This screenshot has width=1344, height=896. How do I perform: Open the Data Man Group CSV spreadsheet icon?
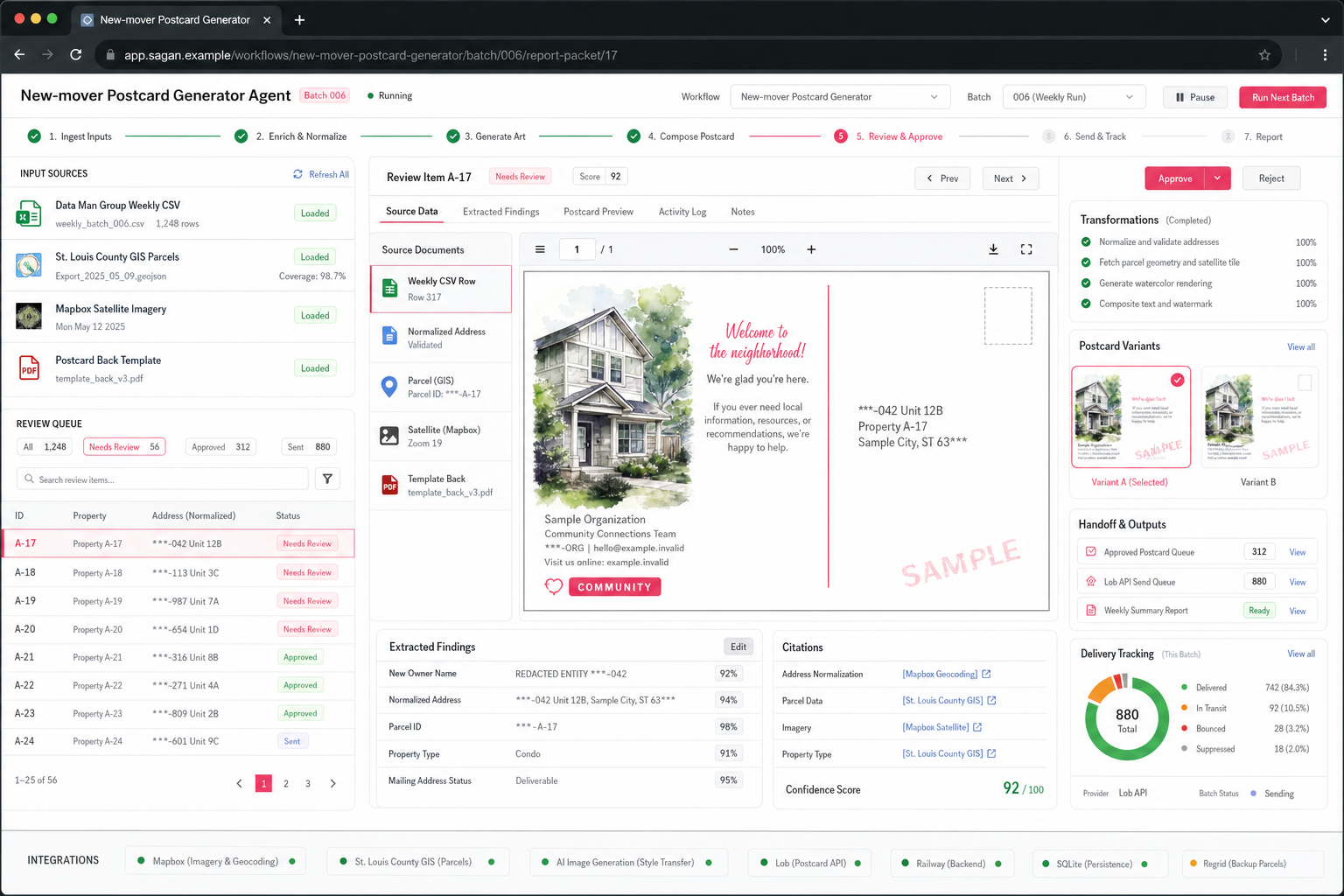[29, 213]
